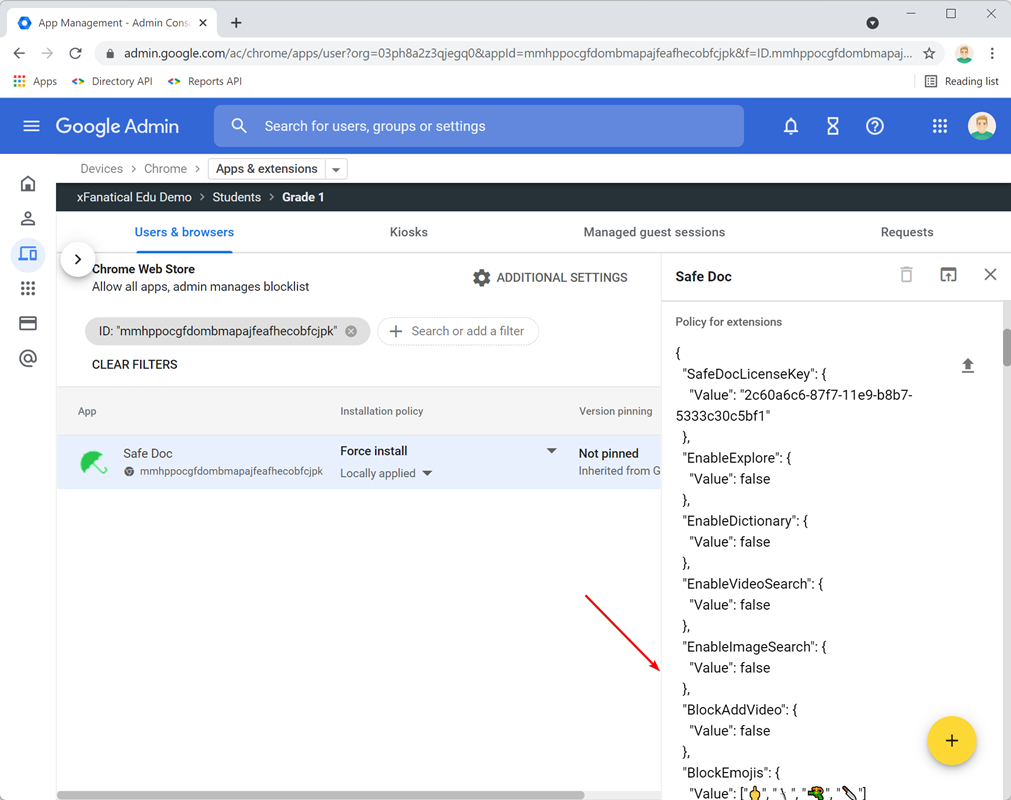Image resolution: width=1011 pixels, height=800 pixels.
Task: Open the Google Admin main menu hamburger
Action: 31,126
